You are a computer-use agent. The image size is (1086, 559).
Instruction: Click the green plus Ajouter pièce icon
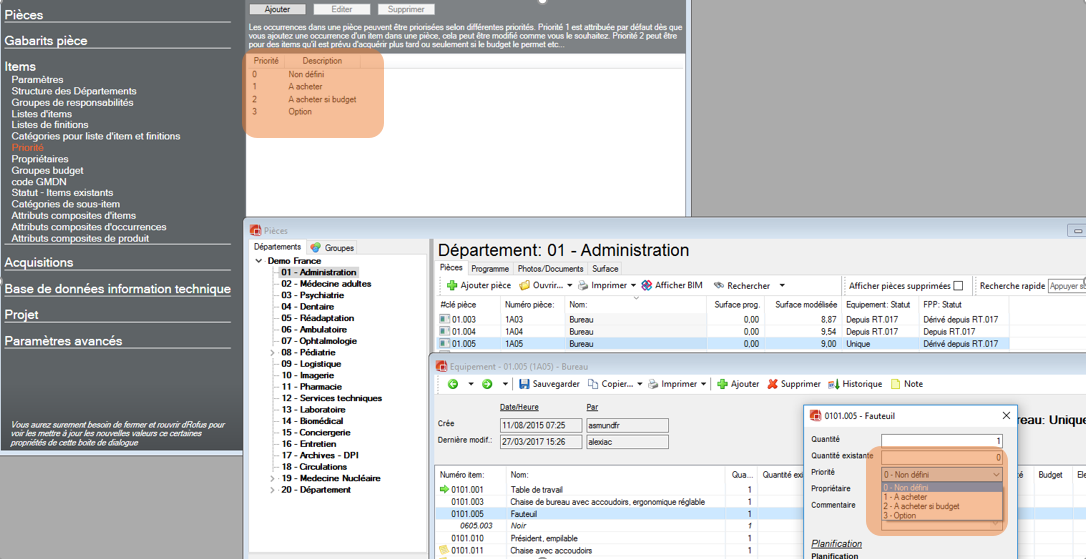click(x=452, y=285)
